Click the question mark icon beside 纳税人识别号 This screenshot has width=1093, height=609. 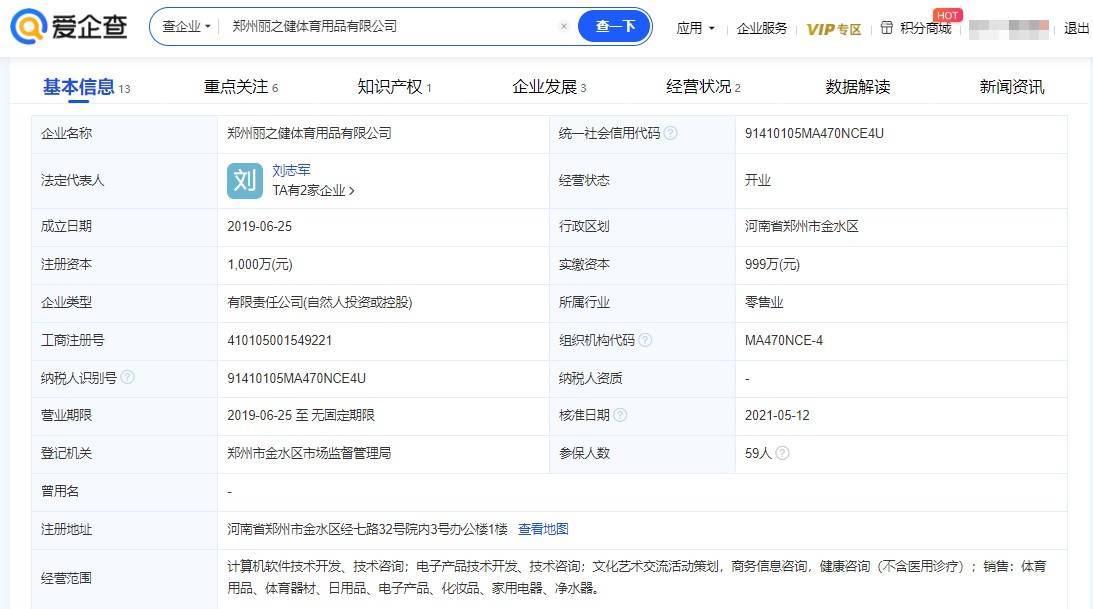[127, 378]
